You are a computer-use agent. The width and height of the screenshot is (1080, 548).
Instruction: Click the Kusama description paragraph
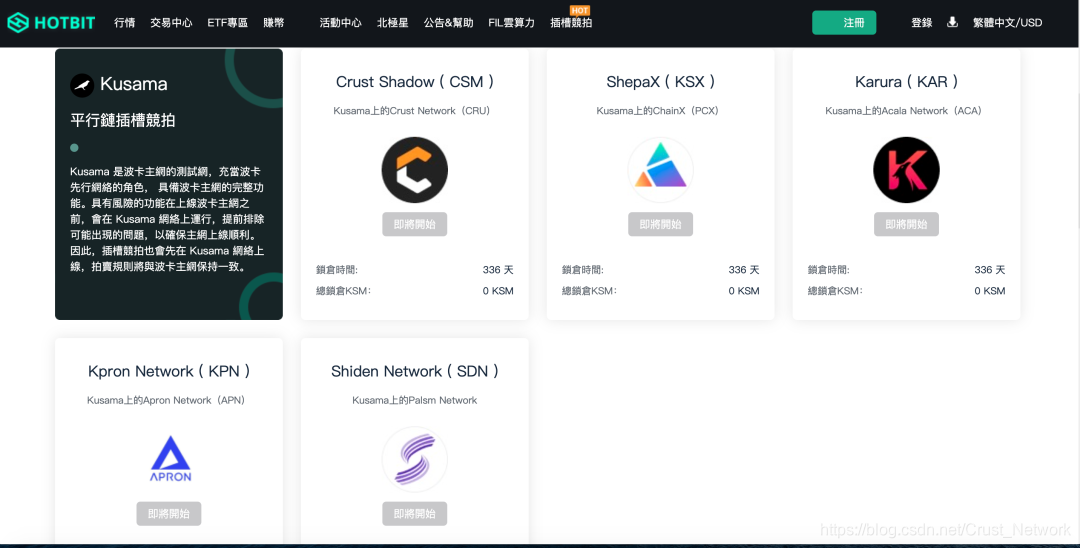[167, 219]
